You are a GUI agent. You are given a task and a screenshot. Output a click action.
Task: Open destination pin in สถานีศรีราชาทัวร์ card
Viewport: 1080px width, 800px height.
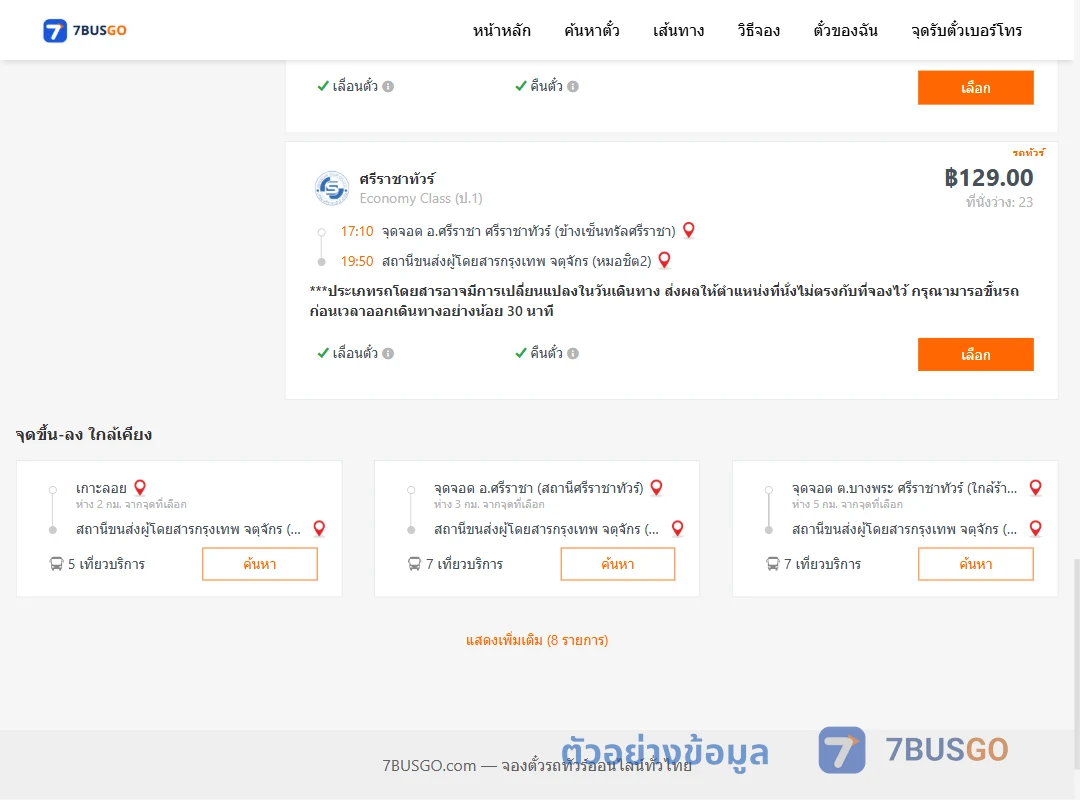click(x=678, y=529)
